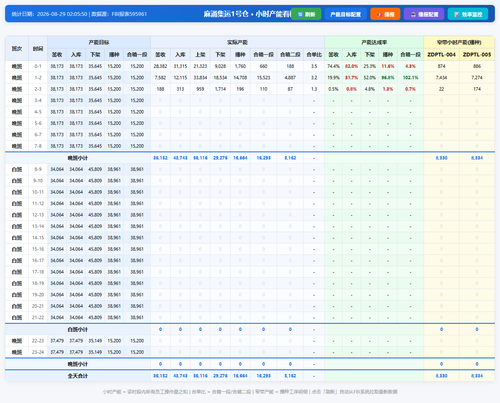
Task: Open 产能目标配置 from the header bar
Action: (345, 14)
